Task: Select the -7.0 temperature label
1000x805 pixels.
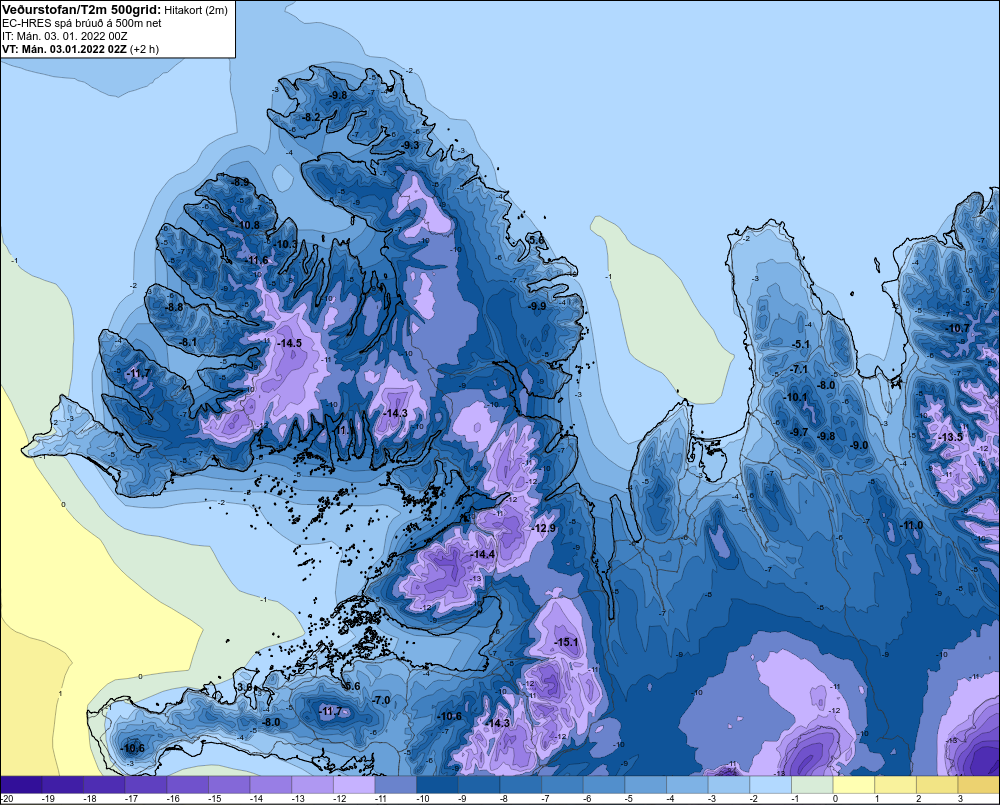Action: click(381, 700)
